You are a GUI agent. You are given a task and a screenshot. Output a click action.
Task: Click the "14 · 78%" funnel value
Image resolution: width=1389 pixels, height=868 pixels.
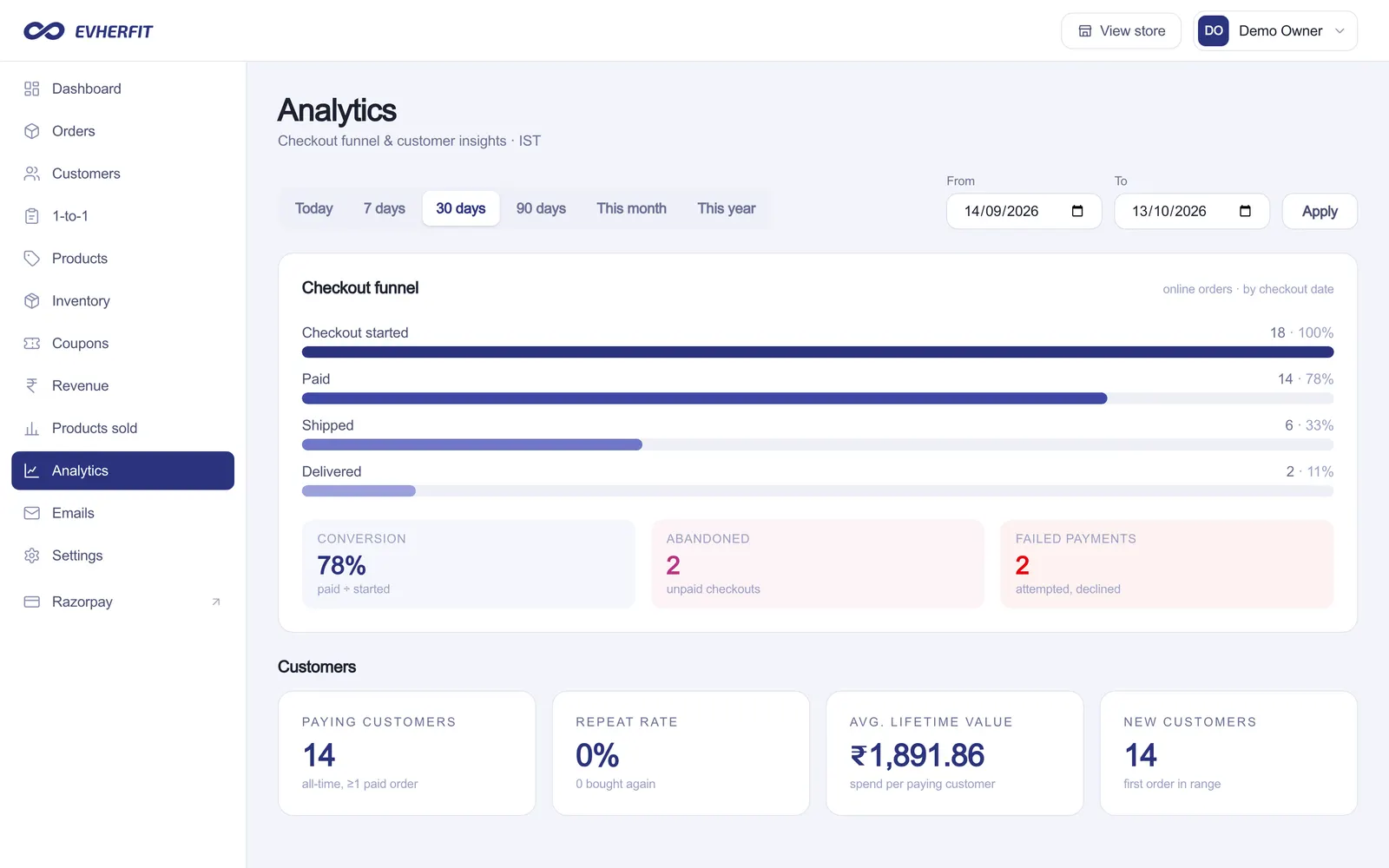(1306, 378)
